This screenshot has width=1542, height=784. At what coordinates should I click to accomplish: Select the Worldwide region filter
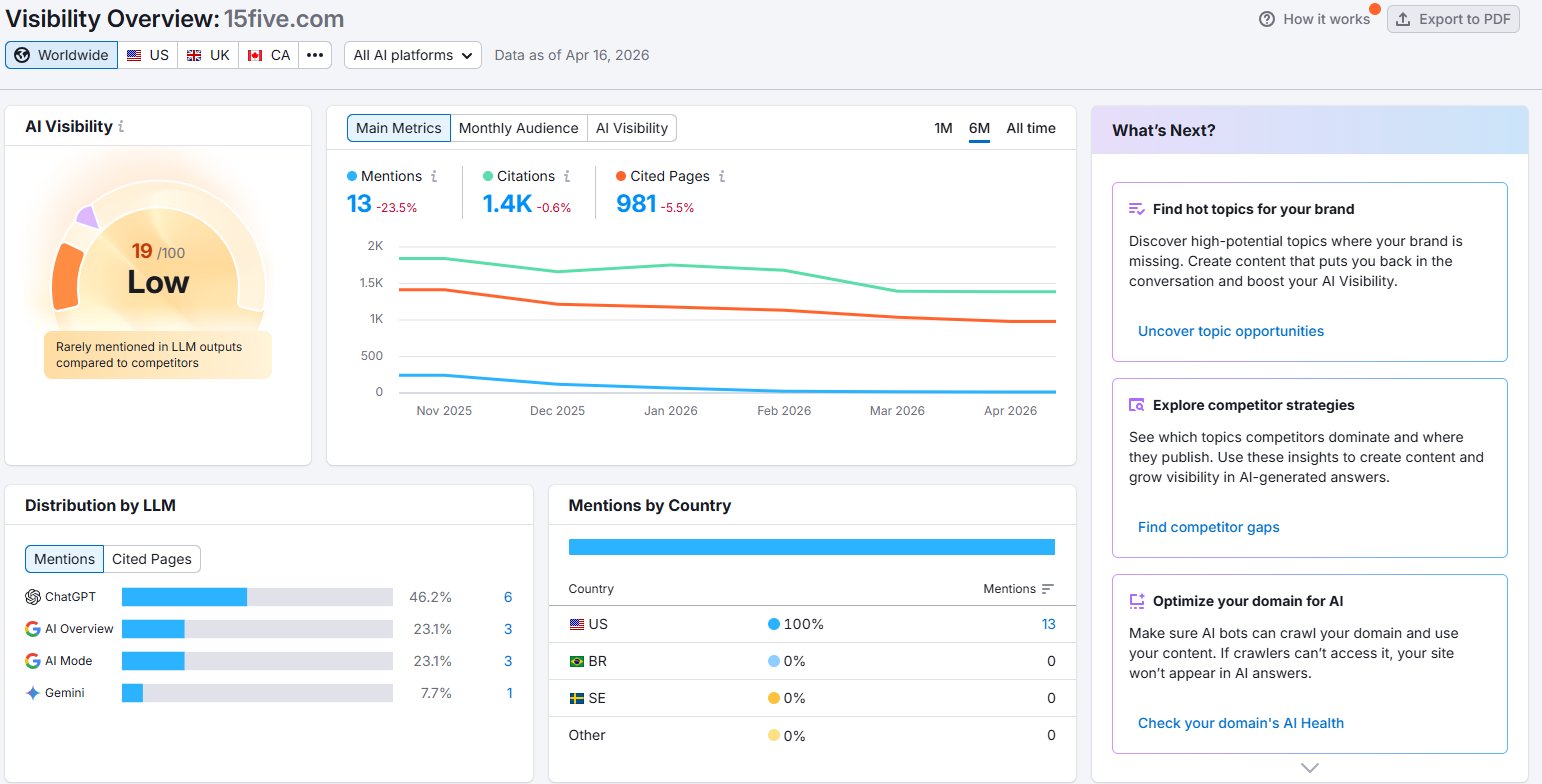click(61, 55)
